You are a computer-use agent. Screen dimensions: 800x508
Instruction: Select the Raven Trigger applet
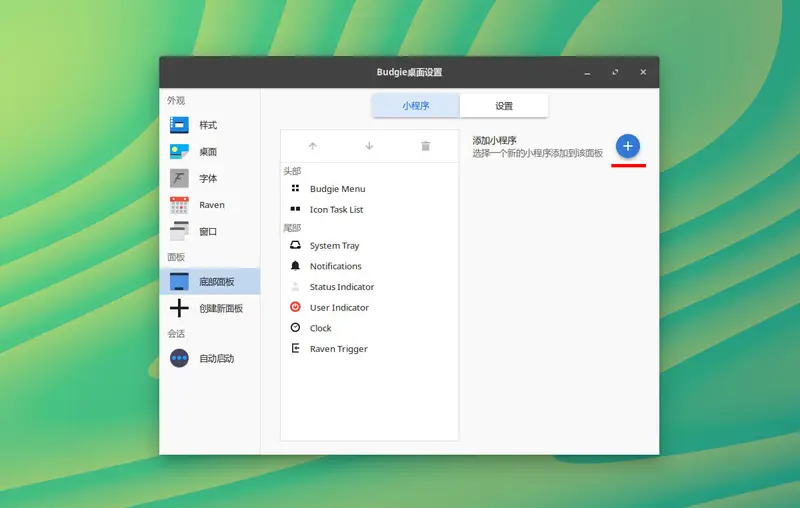point(338,349)
